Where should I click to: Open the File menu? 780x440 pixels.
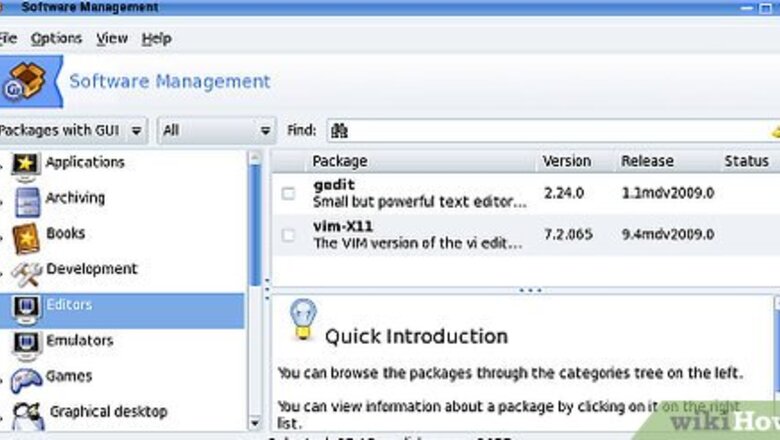coord(8,38)
